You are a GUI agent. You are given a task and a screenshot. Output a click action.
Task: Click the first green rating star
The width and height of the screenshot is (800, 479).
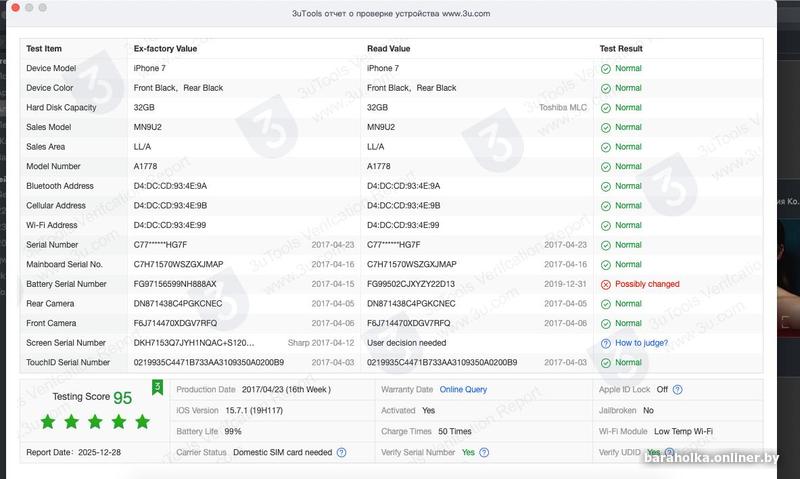(48, 422)
